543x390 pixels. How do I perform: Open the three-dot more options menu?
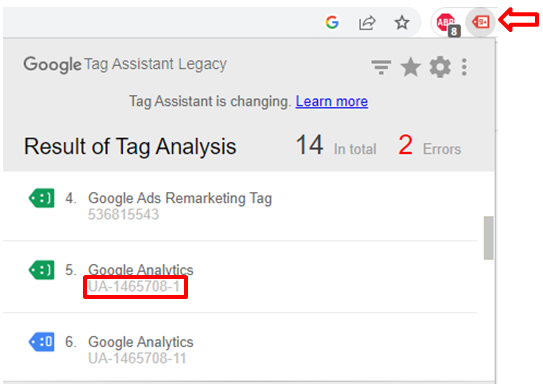point(464,67)
